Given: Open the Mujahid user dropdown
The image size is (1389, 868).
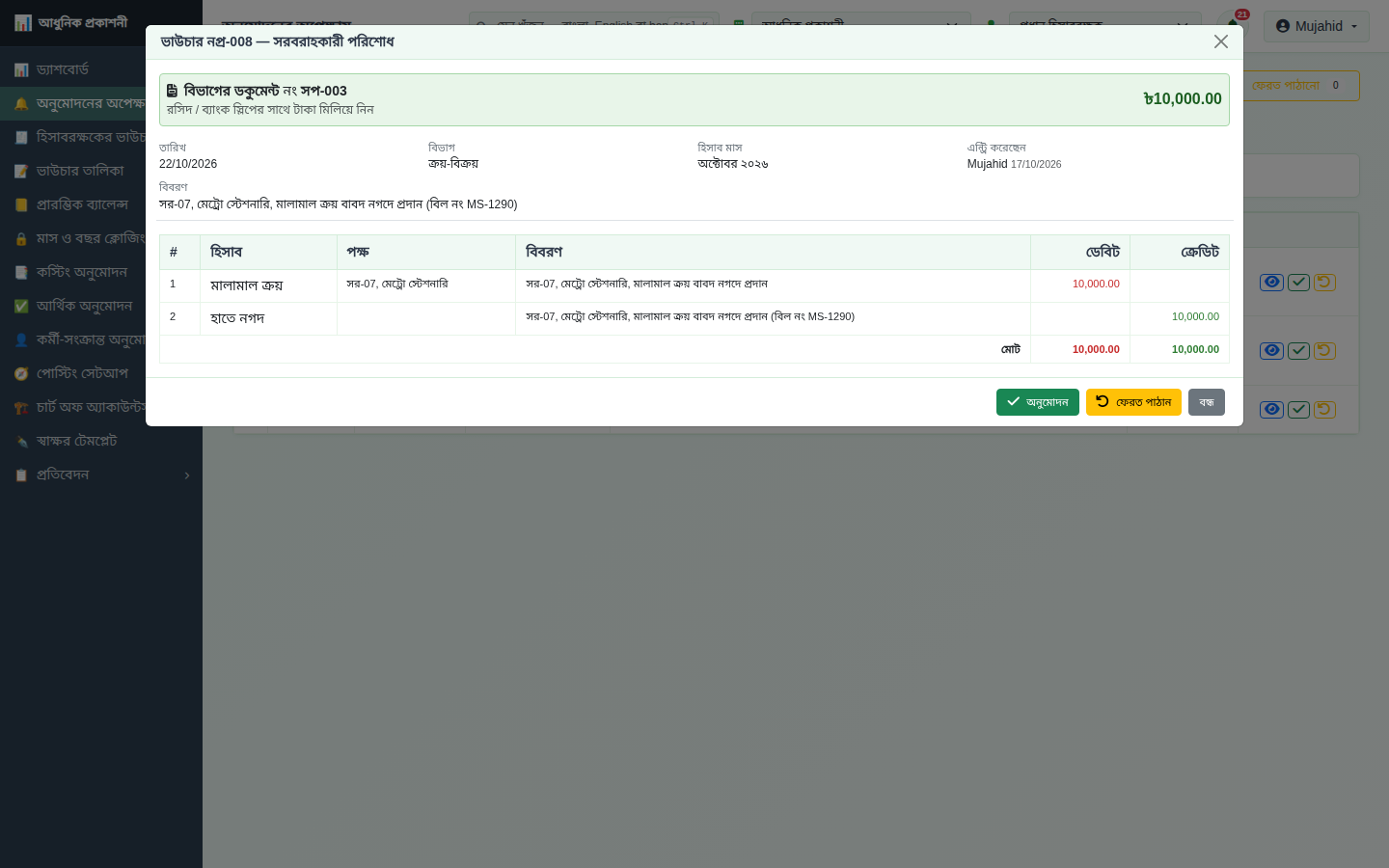Looking at the screenshot, I should [x=1317, y=26].
